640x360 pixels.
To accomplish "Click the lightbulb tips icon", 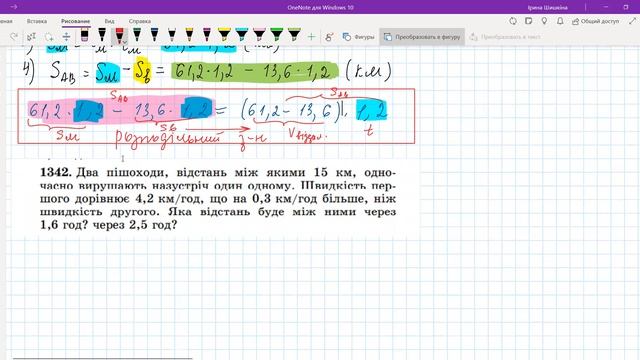I will (544, 21).
